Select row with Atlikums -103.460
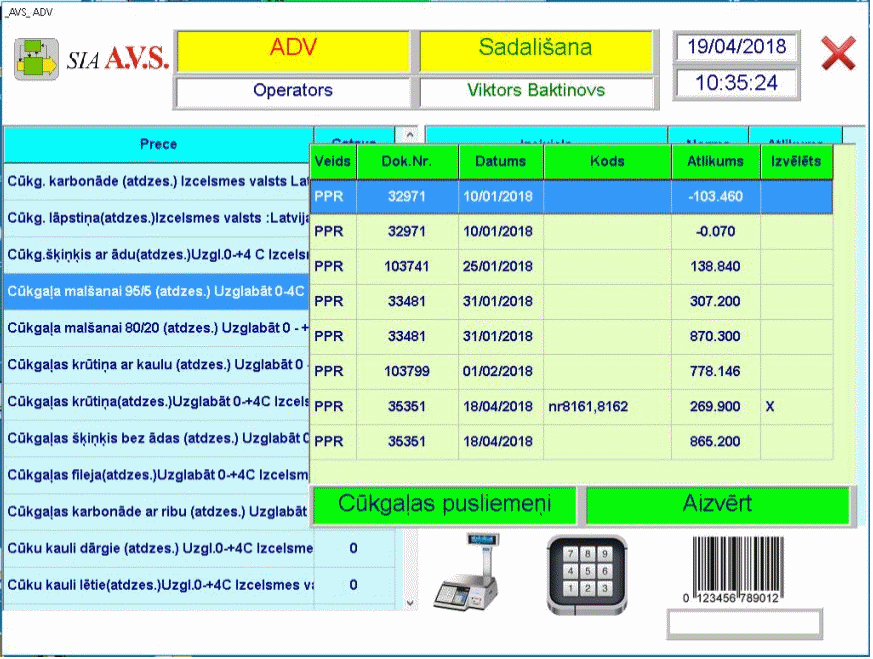The width and height of the screenshot is (873, 659). point(571,196)
